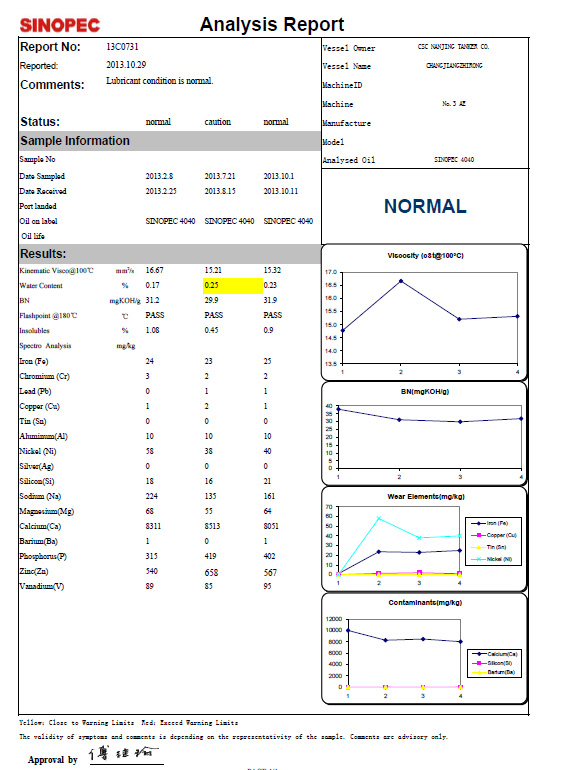573x770 pixels.
Task: Click date received 2013.8.15
Action: [x=219, y=191]
